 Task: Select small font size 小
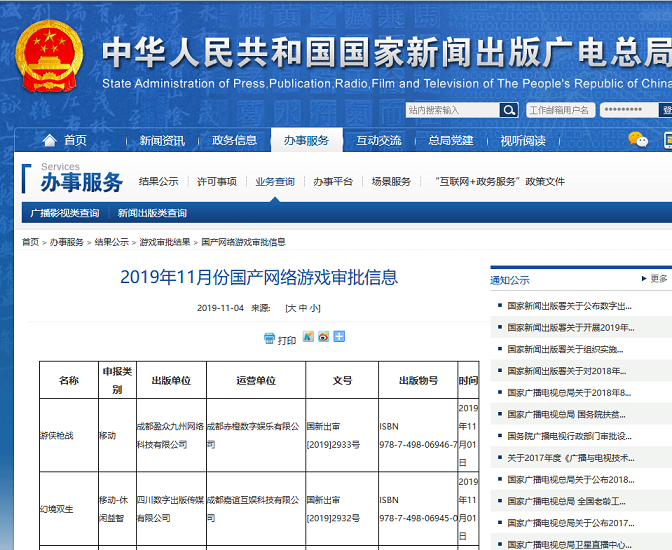[x=315, y=308]
